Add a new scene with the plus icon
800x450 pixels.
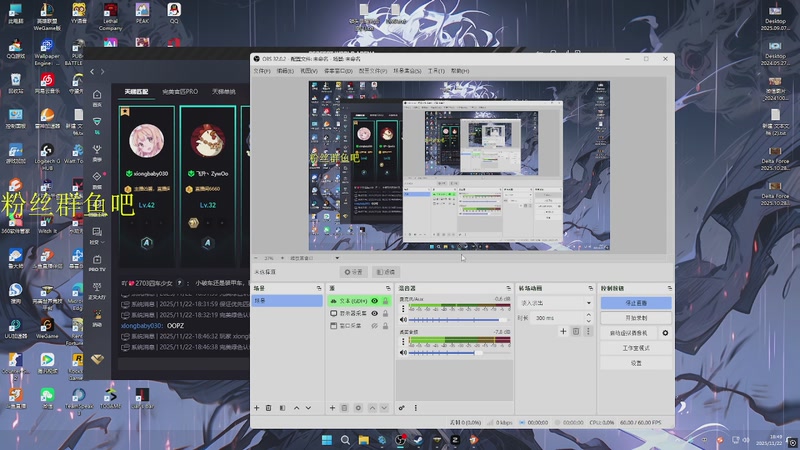coord(257,408)
